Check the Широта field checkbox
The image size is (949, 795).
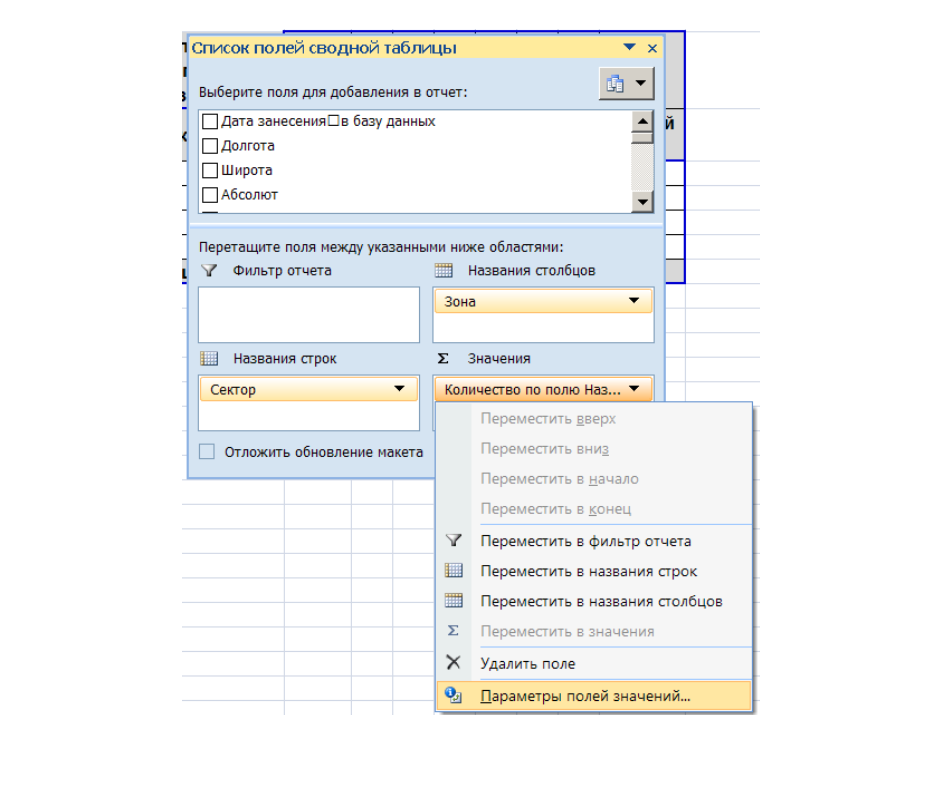210,170
